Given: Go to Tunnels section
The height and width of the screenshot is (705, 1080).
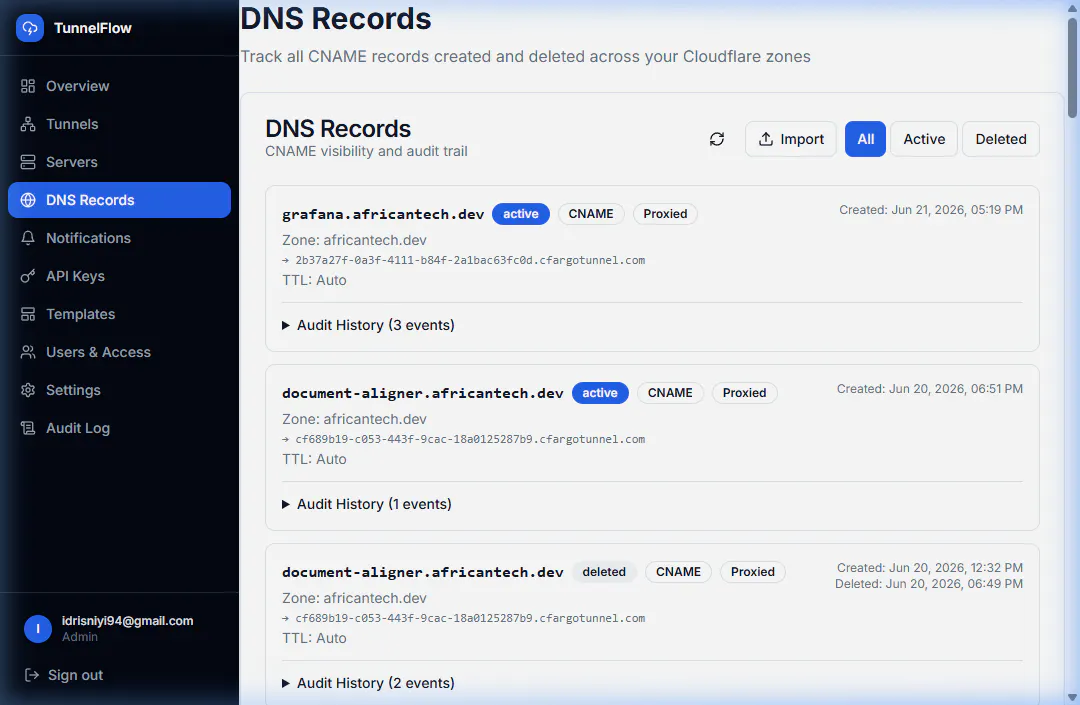Looking at the screenshot, I should 119,124.
